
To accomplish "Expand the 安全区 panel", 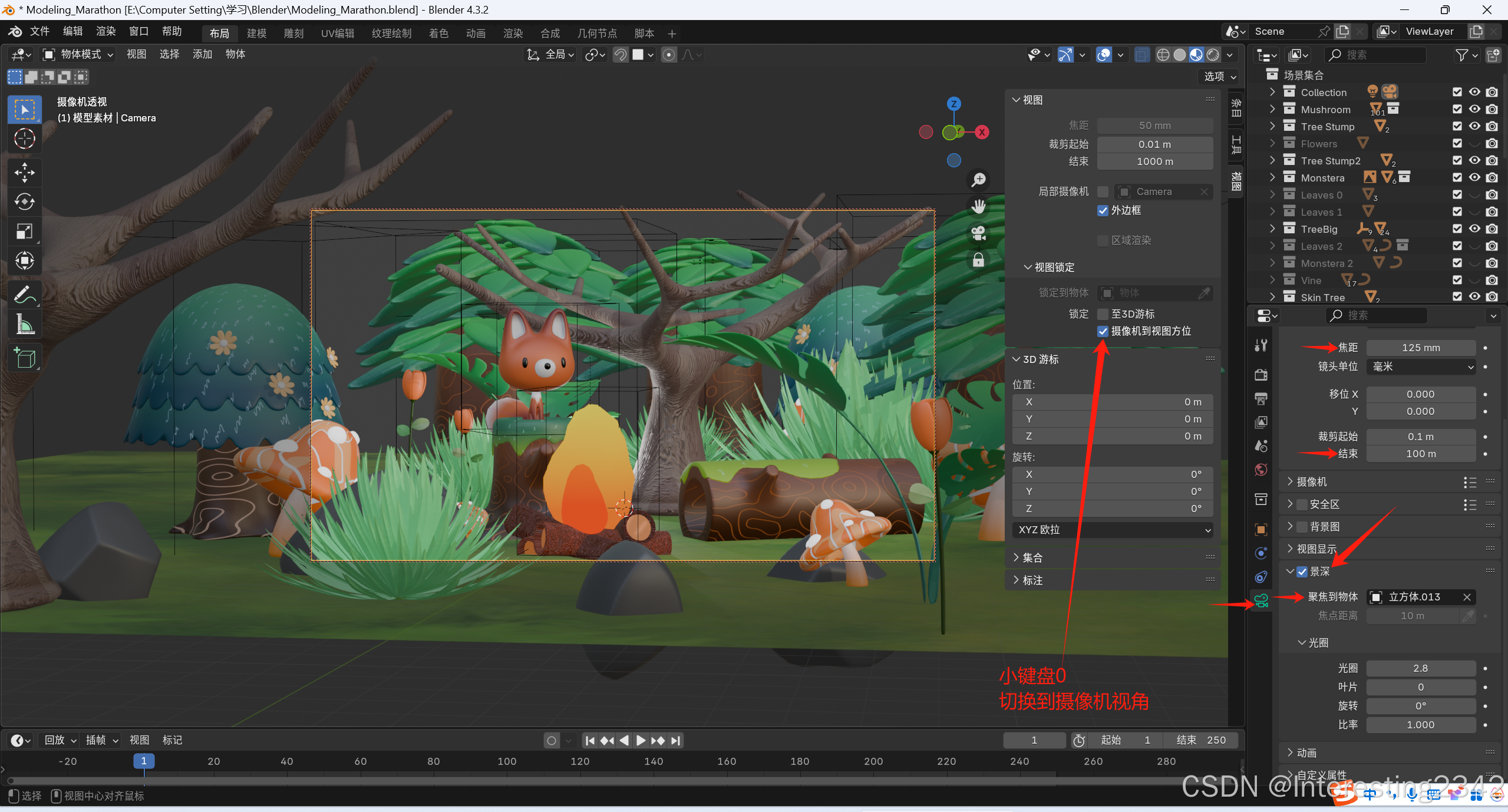I will 1290,504.
